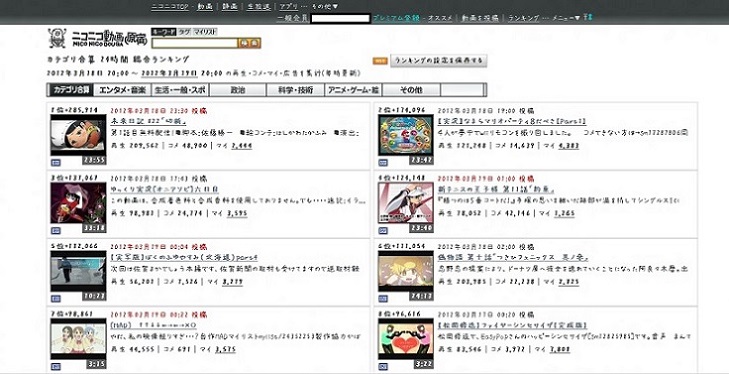Click the small blue icon under rank 3 thumbnail
The width and height of the screenshot is (729, 374).
click(55, 231)
